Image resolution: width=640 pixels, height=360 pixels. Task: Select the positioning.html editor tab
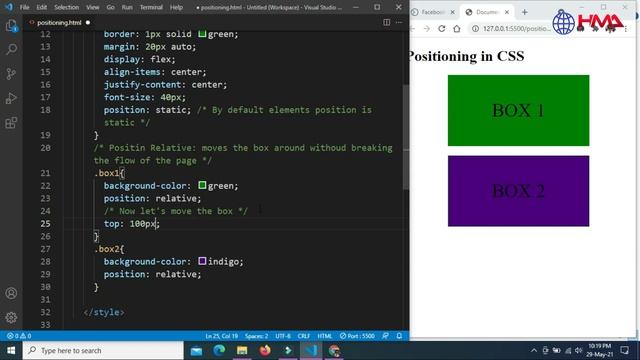pos(59,22)
